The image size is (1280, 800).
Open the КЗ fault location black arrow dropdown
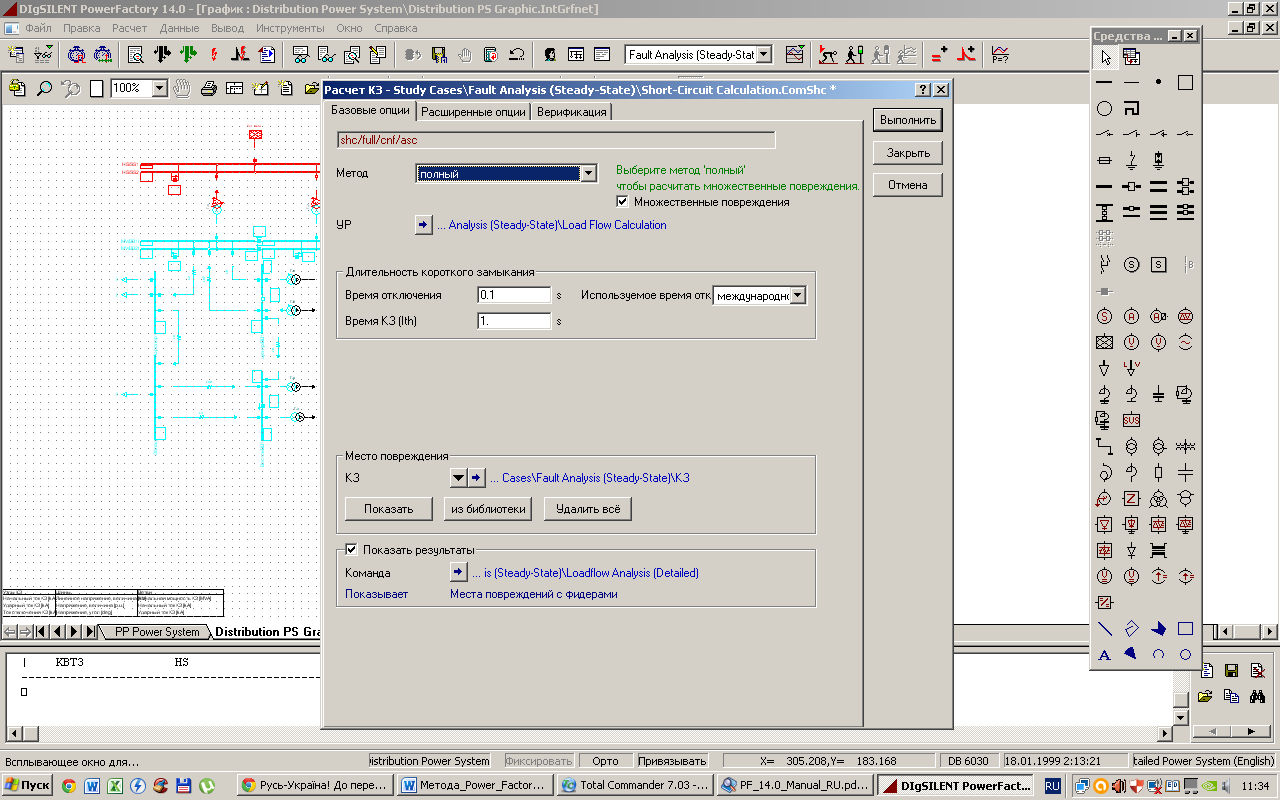[458, 478]
